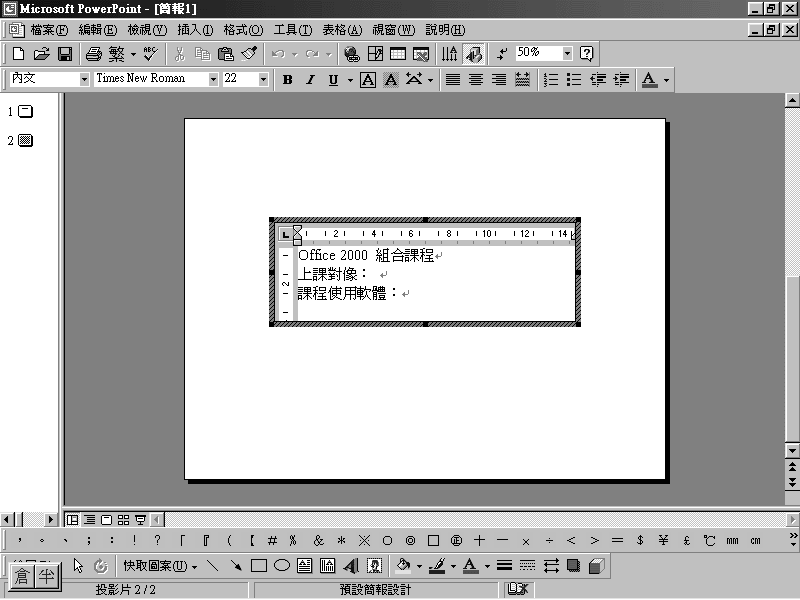Apply numbered list formatting
Viewport: 800px width, 600px height.
tap(551, 80)
